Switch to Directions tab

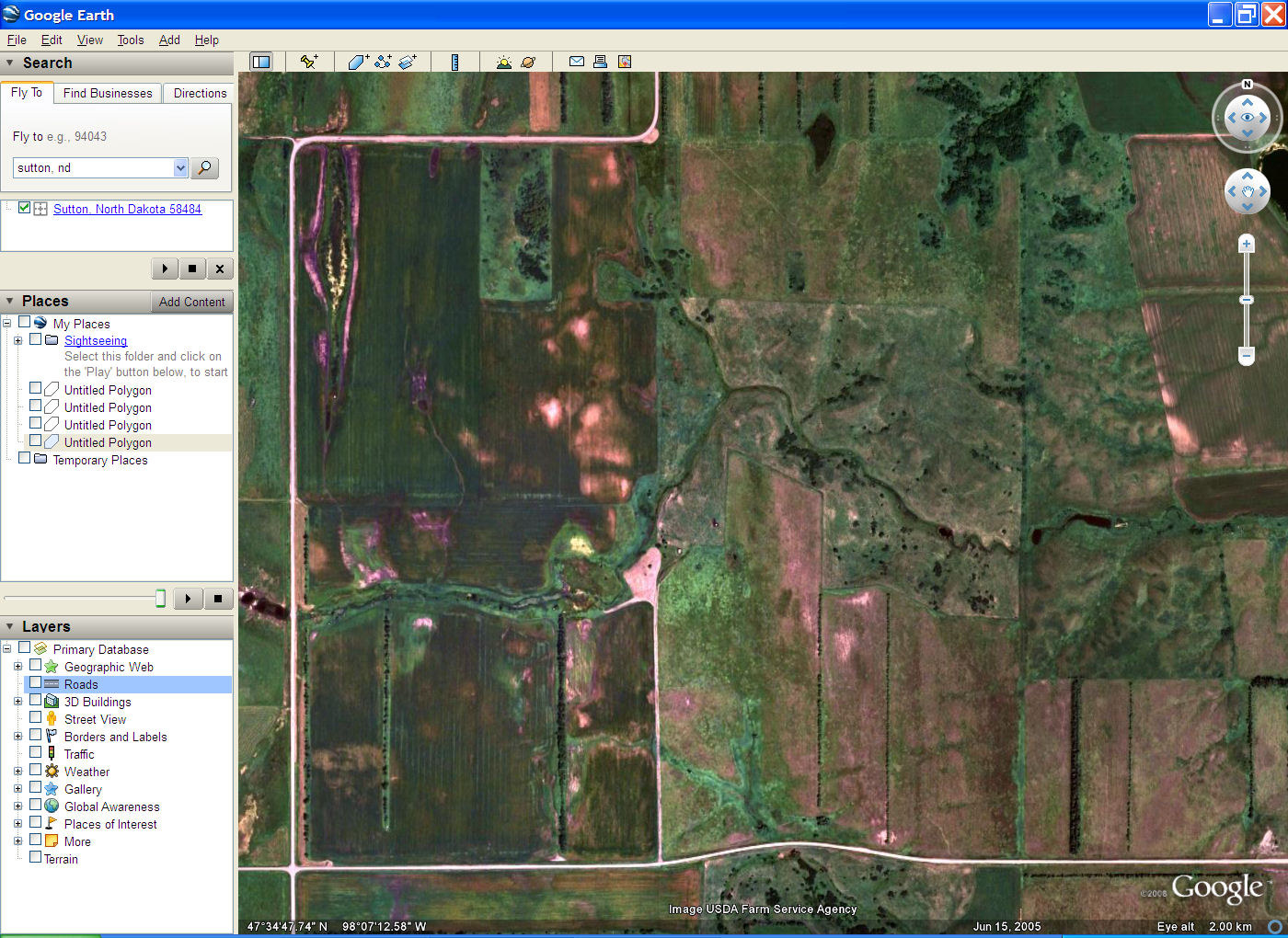pos(200,93)
